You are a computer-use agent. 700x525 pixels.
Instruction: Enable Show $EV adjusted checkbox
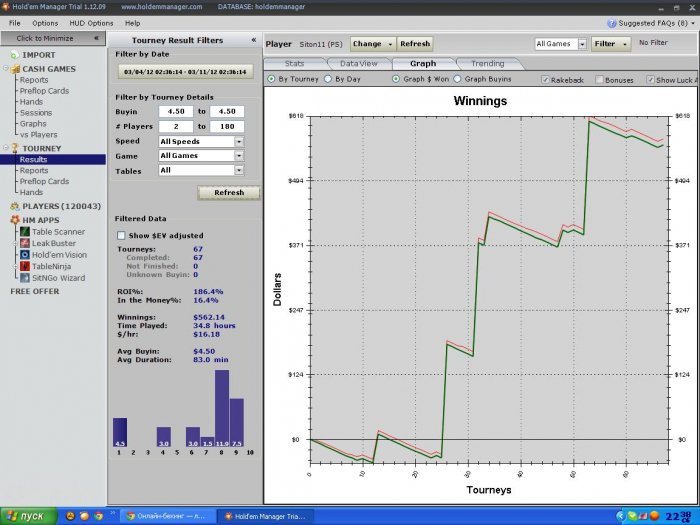[122, 235]
